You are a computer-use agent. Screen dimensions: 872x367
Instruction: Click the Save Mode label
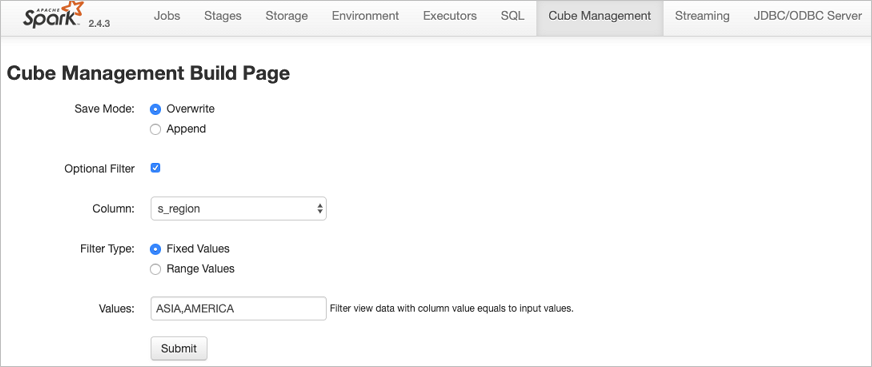[x=105, y=108]
